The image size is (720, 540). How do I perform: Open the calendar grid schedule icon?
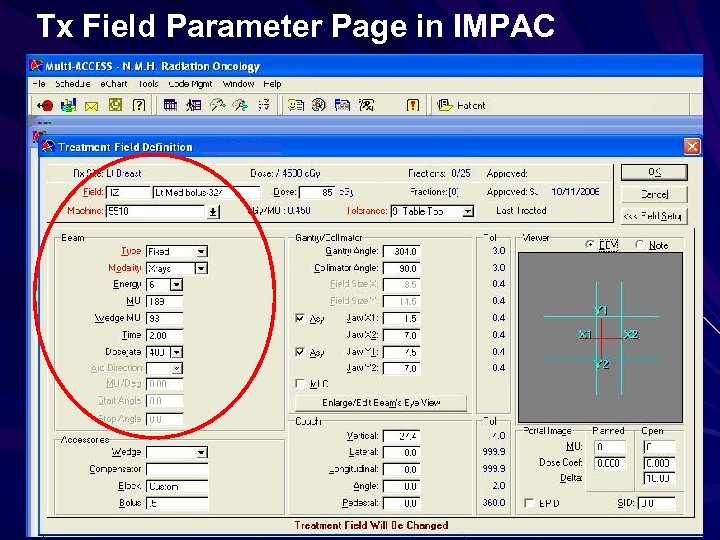coord(170,105)
